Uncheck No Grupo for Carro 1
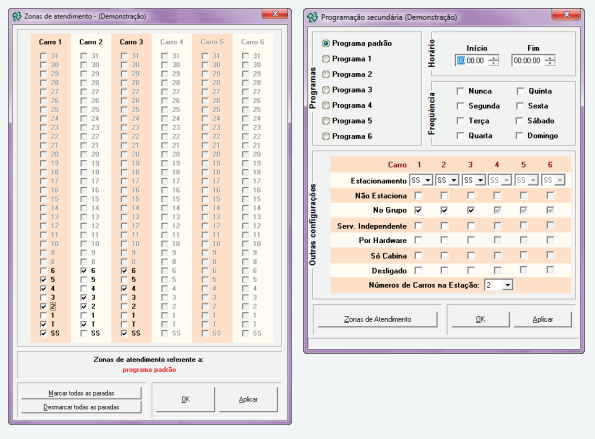This screenshot has width=595, height=439. [x=419, y=210]
